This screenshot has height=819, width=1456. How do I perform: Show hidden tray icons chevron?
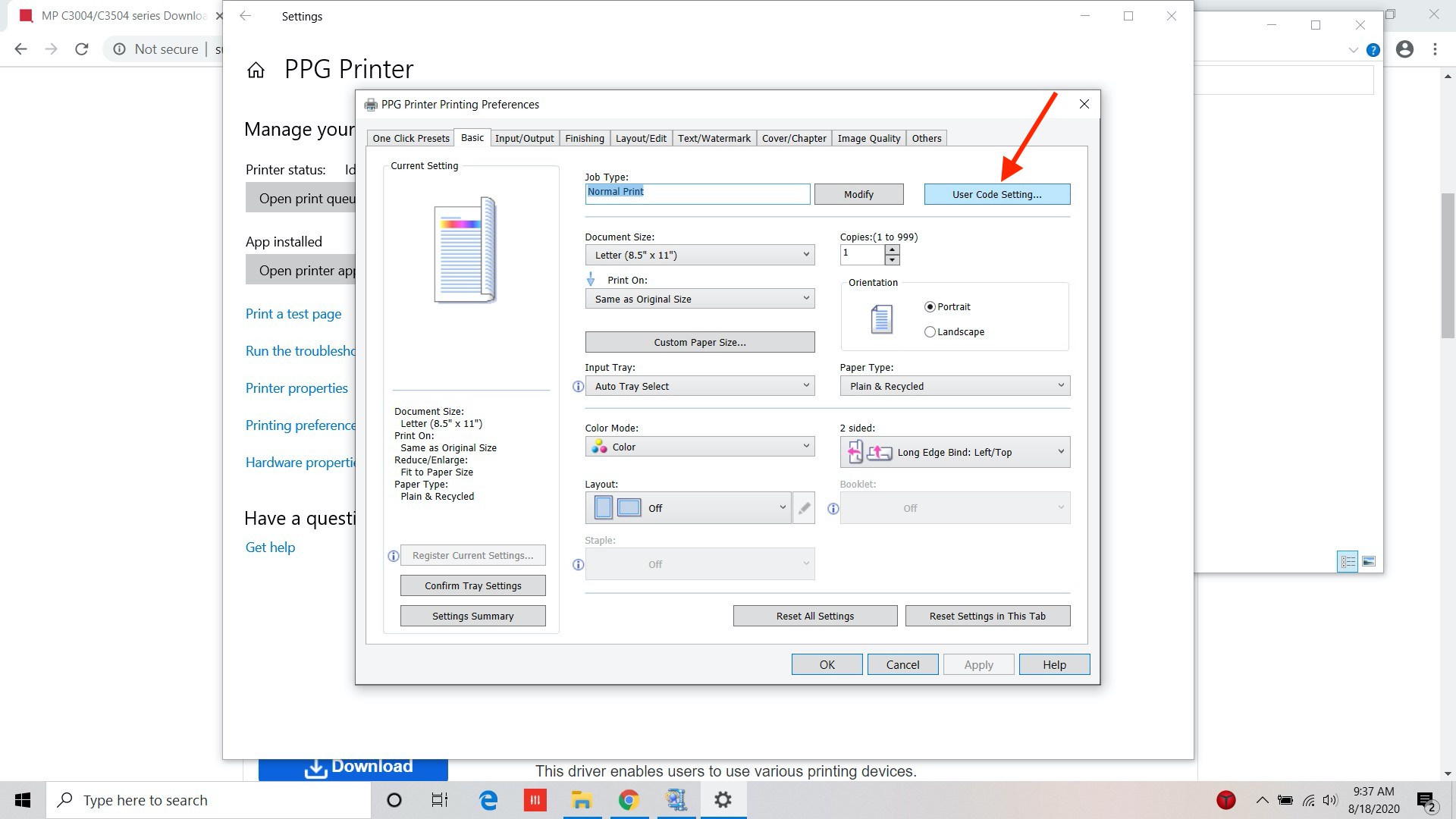pyautogui.click(x=1262, y=800)
